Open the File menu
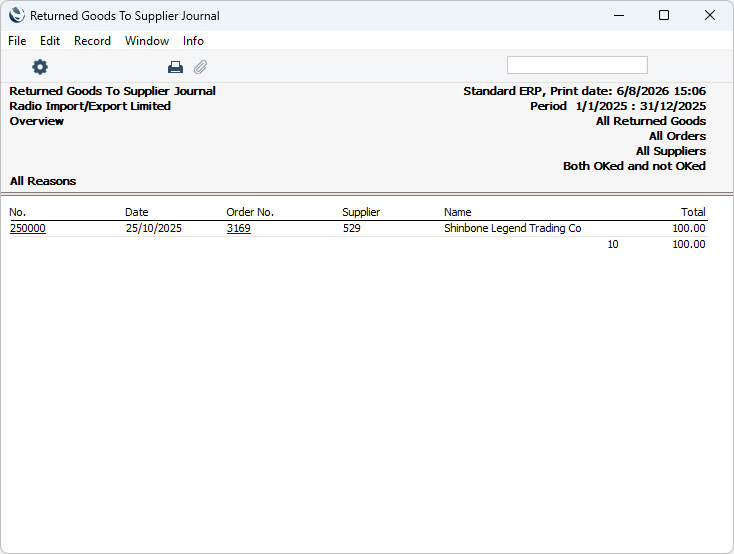 (17, 41)
